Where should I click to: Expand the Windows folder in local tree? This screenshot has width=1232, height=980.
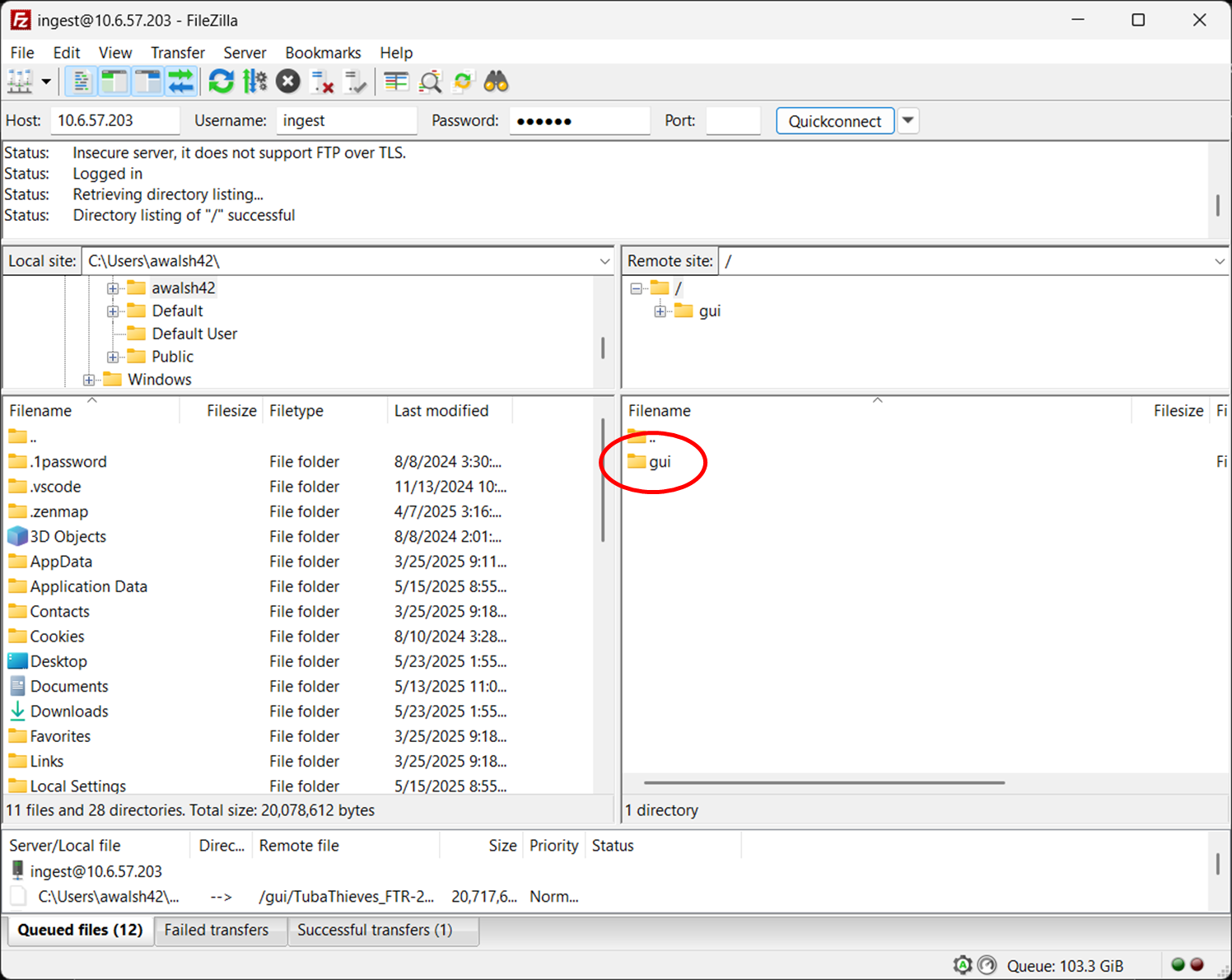(x=89, y=380)
